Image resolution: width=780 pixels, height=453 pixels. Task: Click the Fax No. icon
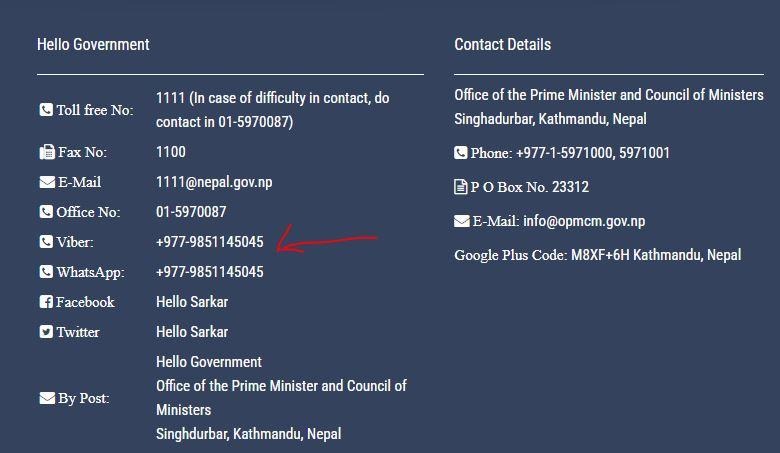[46, 152]
